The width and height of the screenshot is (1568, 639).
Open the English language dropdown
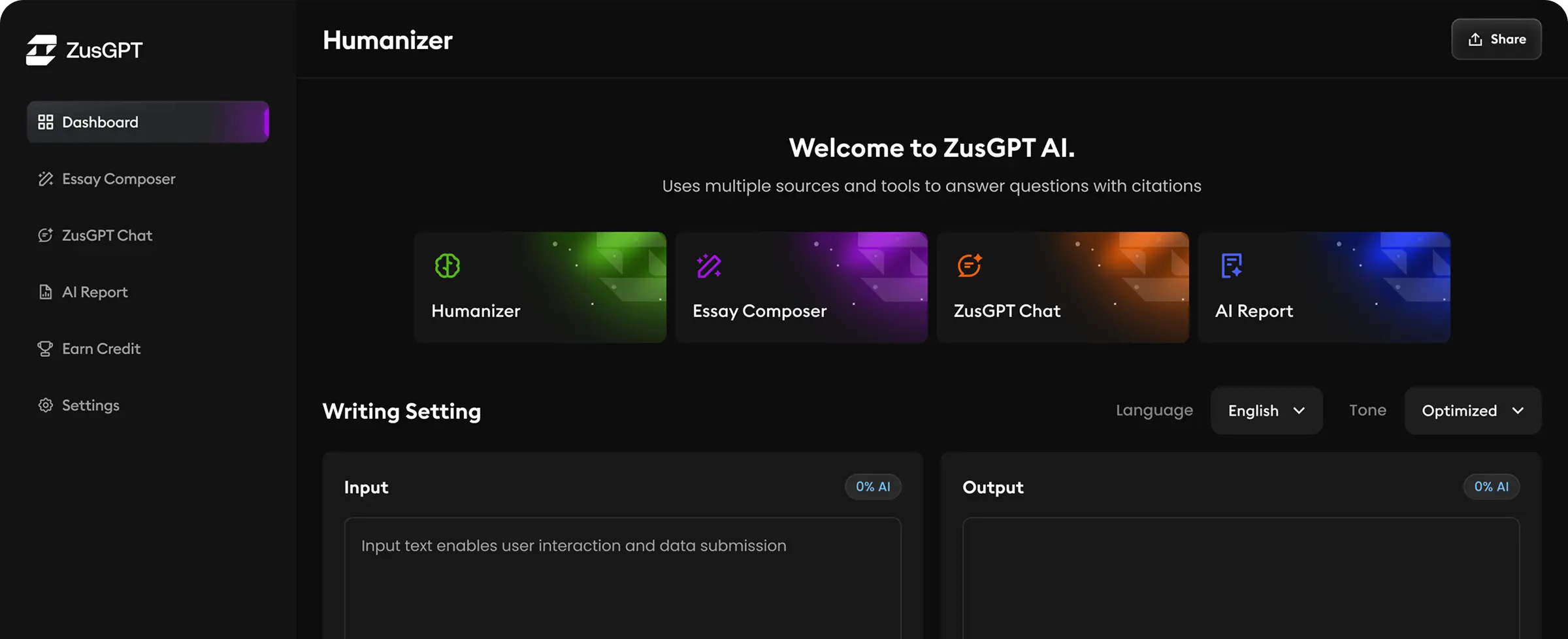point(1266,411)
